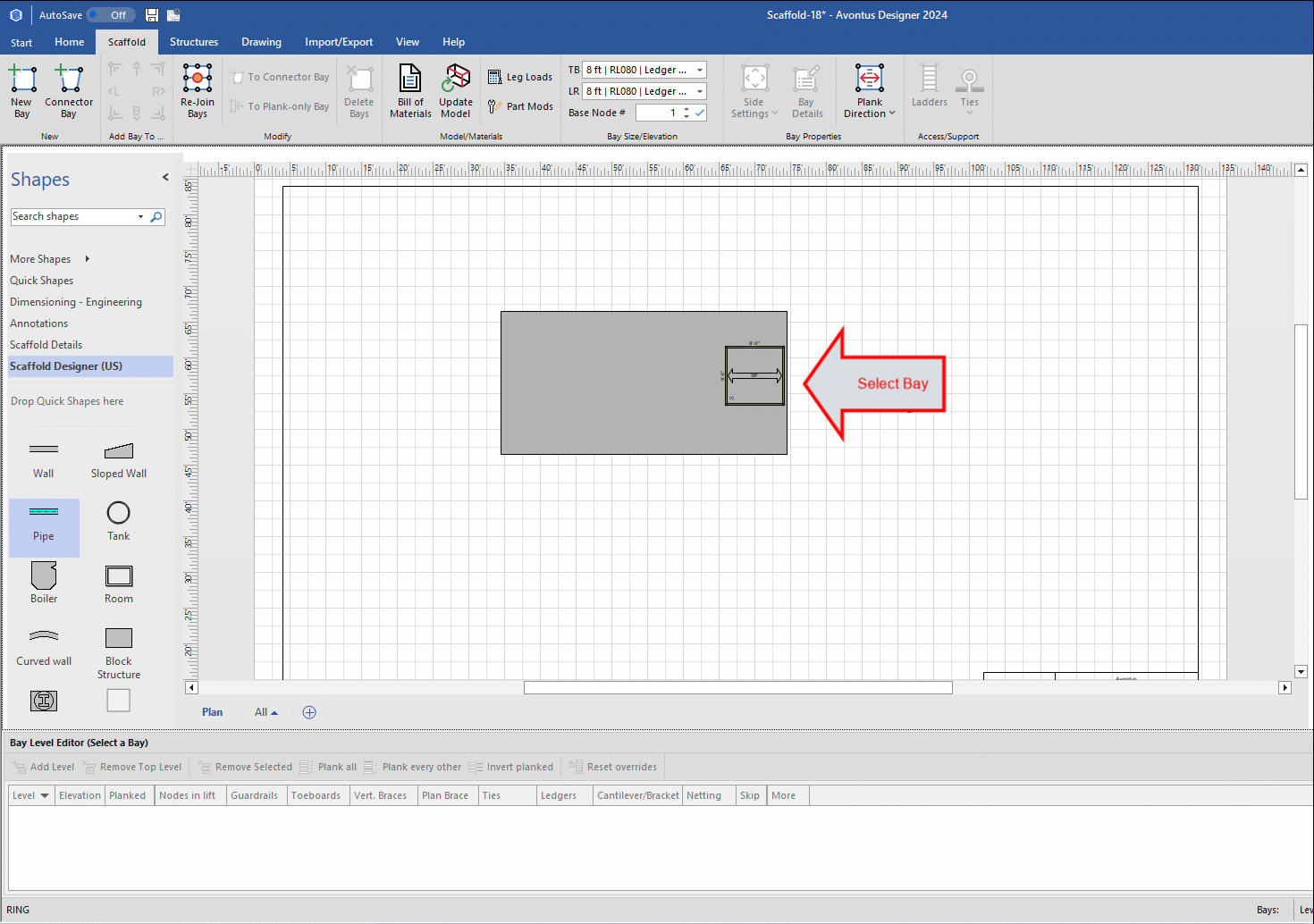Select the Boiler shape
This screenshot has width=1314, height=924.
tap(44, 576)
